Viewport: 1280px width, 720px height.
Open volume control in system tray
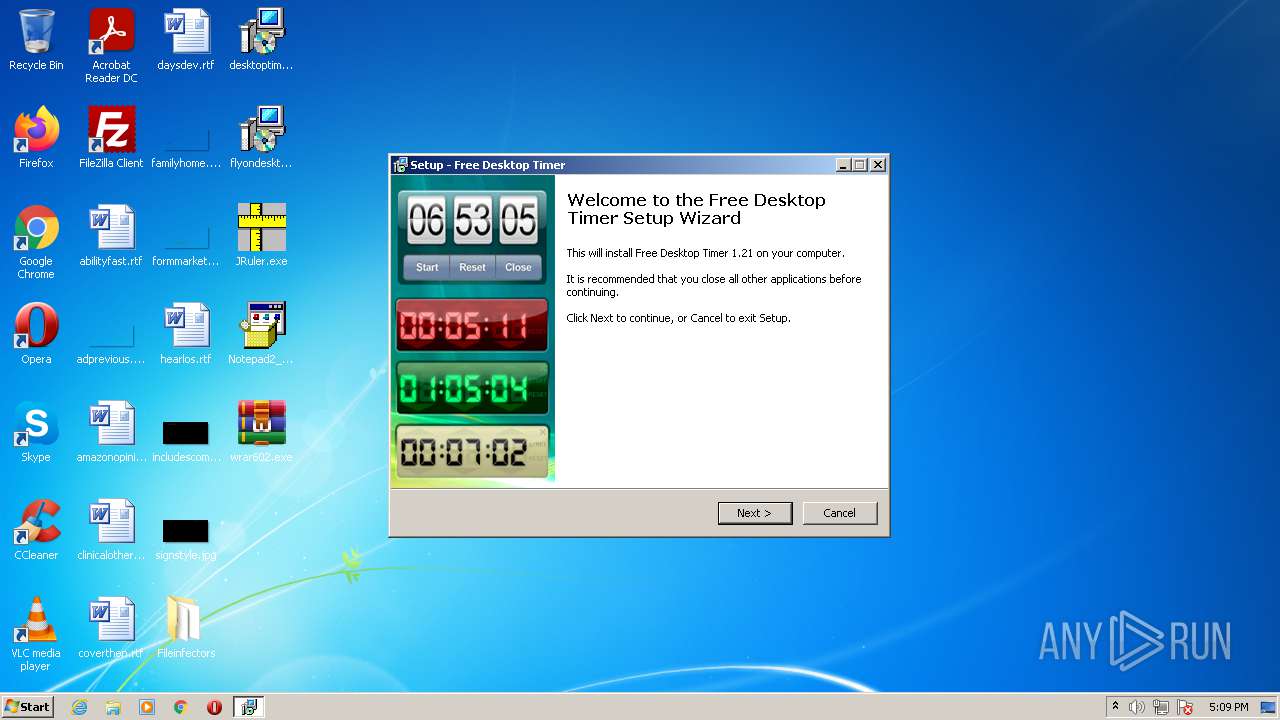[1137, 707]
